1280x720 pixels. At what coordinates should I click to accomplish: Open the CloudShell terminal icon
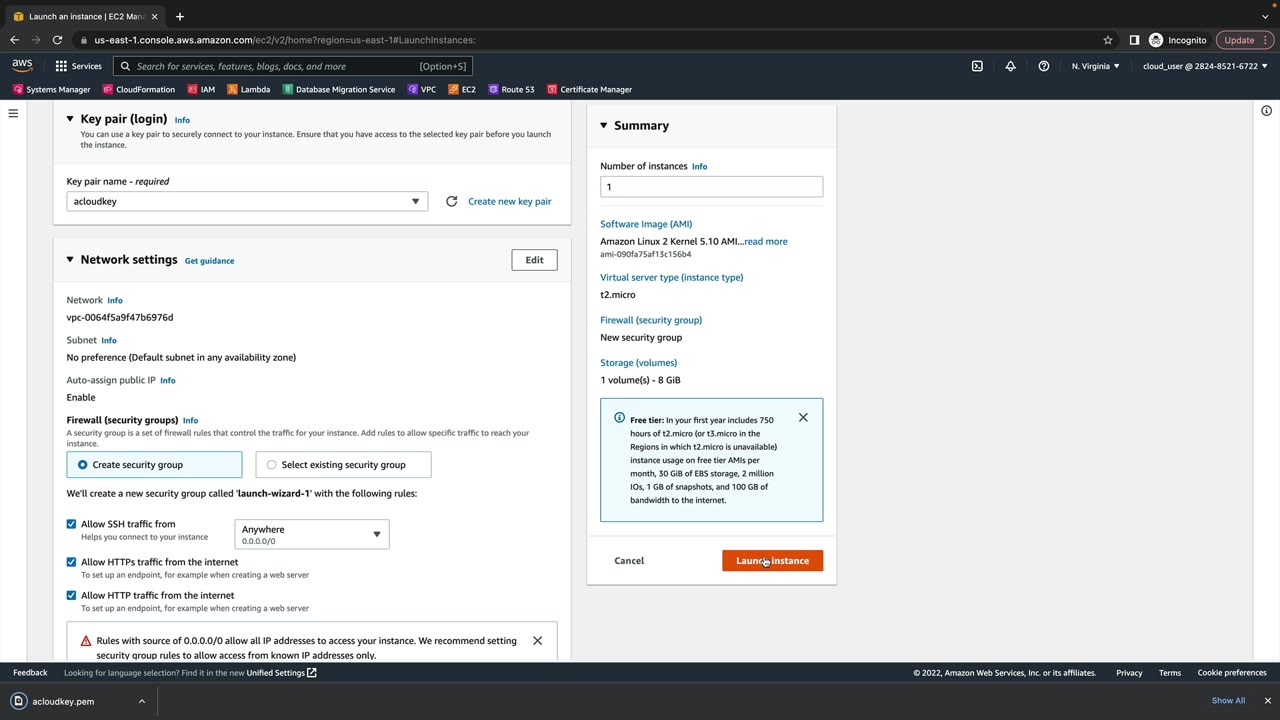pyautogui.click(x=977, y=66)
